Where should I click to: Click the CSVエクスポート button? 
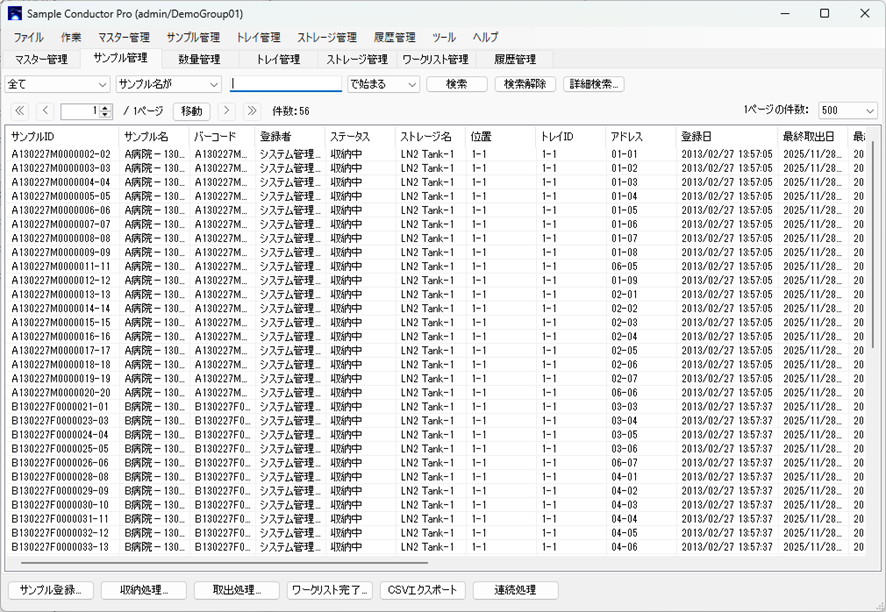click(x=424, y=590)
